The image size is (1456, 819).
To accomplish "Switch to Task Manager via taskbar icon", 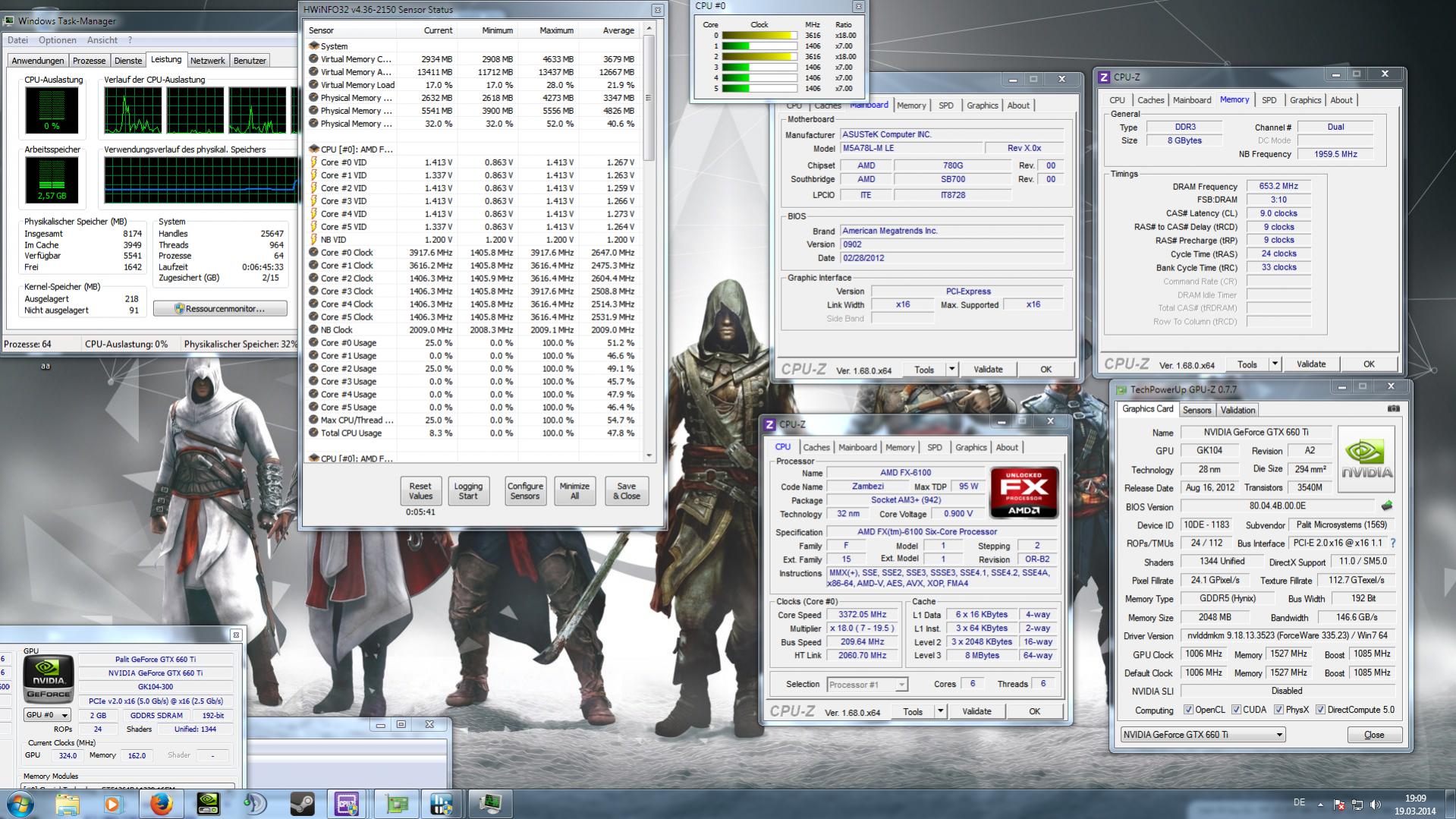I will 489,804.
